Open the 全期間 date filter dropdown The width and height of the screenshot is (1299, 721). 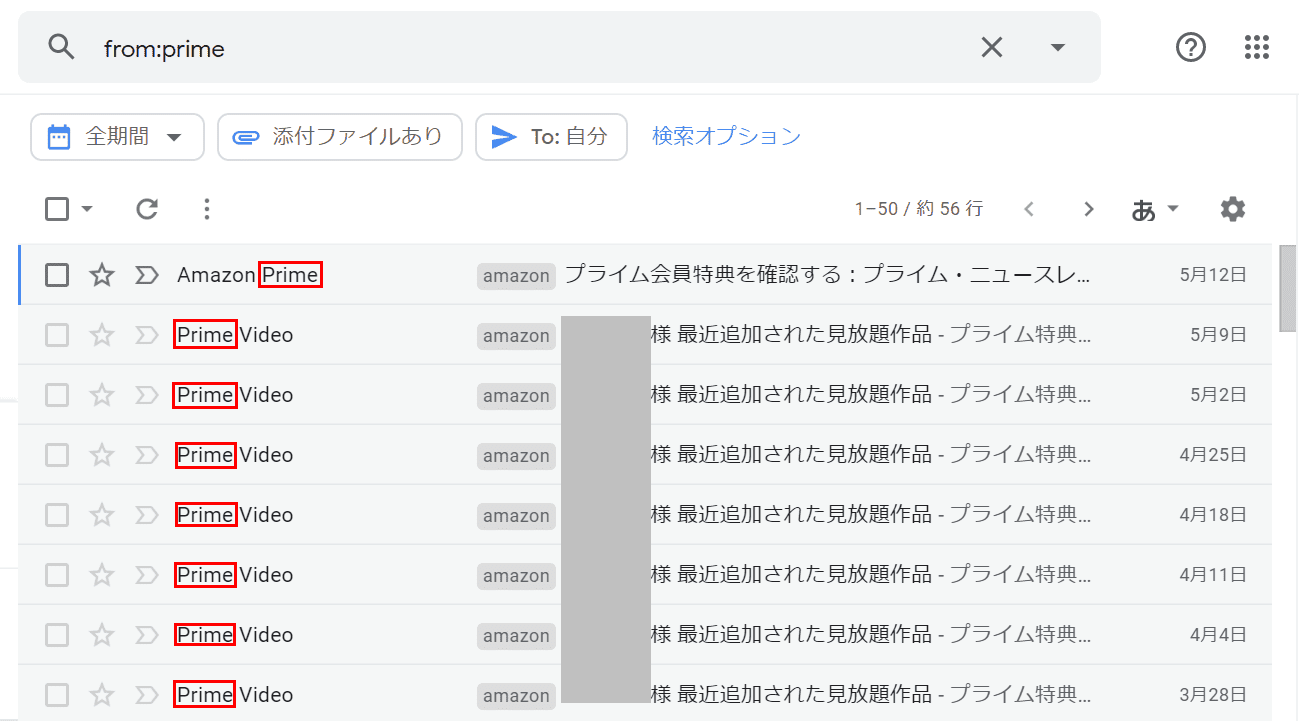click(117, 137)
